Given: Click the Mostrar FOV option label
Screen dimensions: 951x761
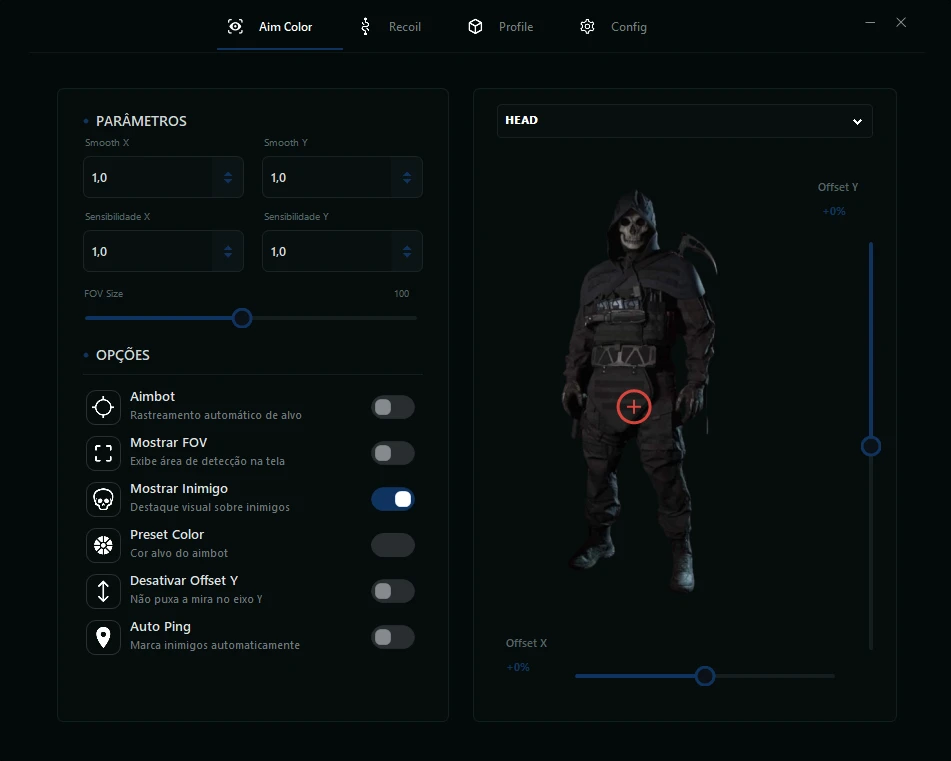Looking at the screenshot, I should coord(169,443).
